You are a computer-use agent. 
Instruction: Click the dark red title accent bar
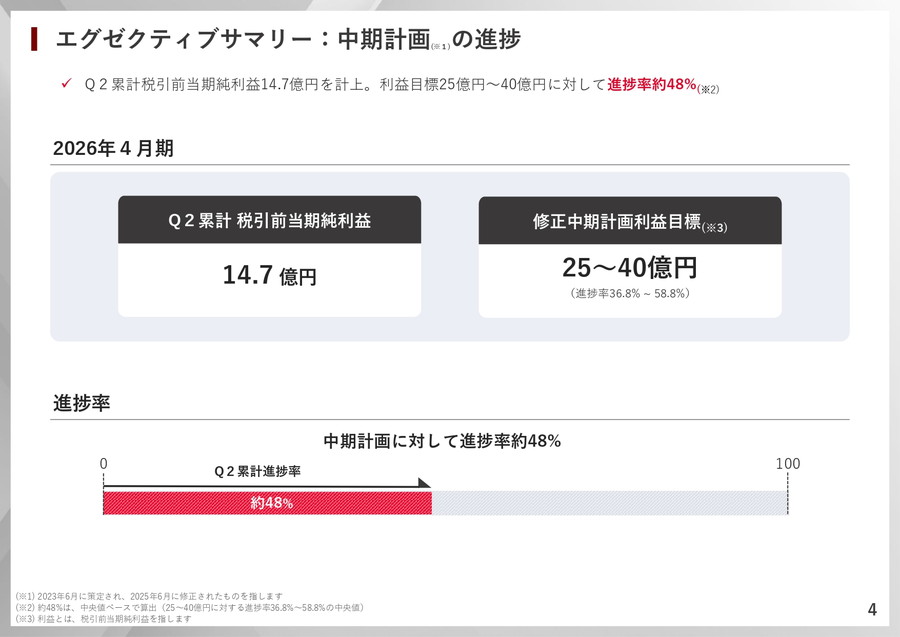[35, 39]
